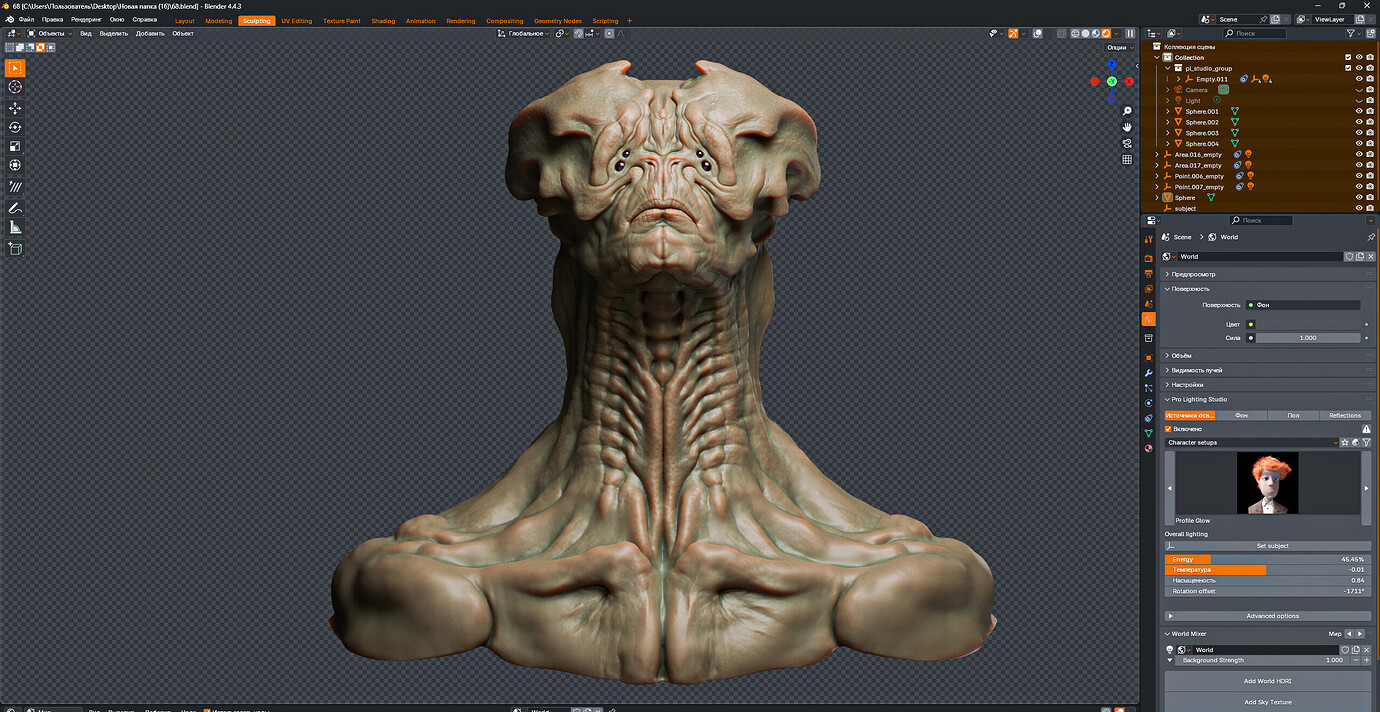The image size is (1380, 712).
Task: Switch to the Shading workspace tab
Action: pos(383,20)
